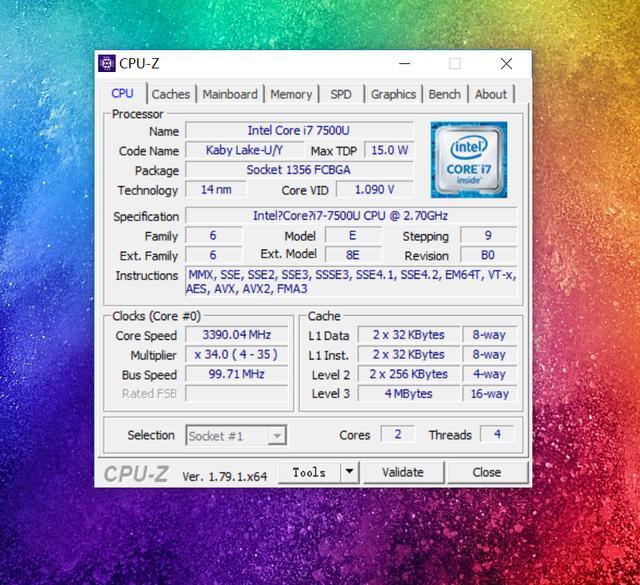This screenshot has width=640, height=585.
Task: Switch to the Caches tab
Action: [x=171, y=94]
